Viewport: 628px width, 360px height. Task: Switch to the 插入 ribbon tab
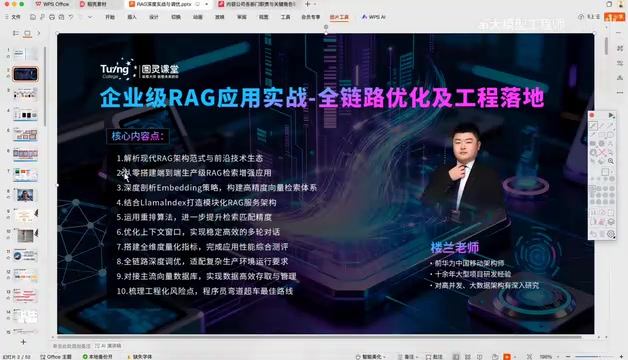click(x=132, y=17)
